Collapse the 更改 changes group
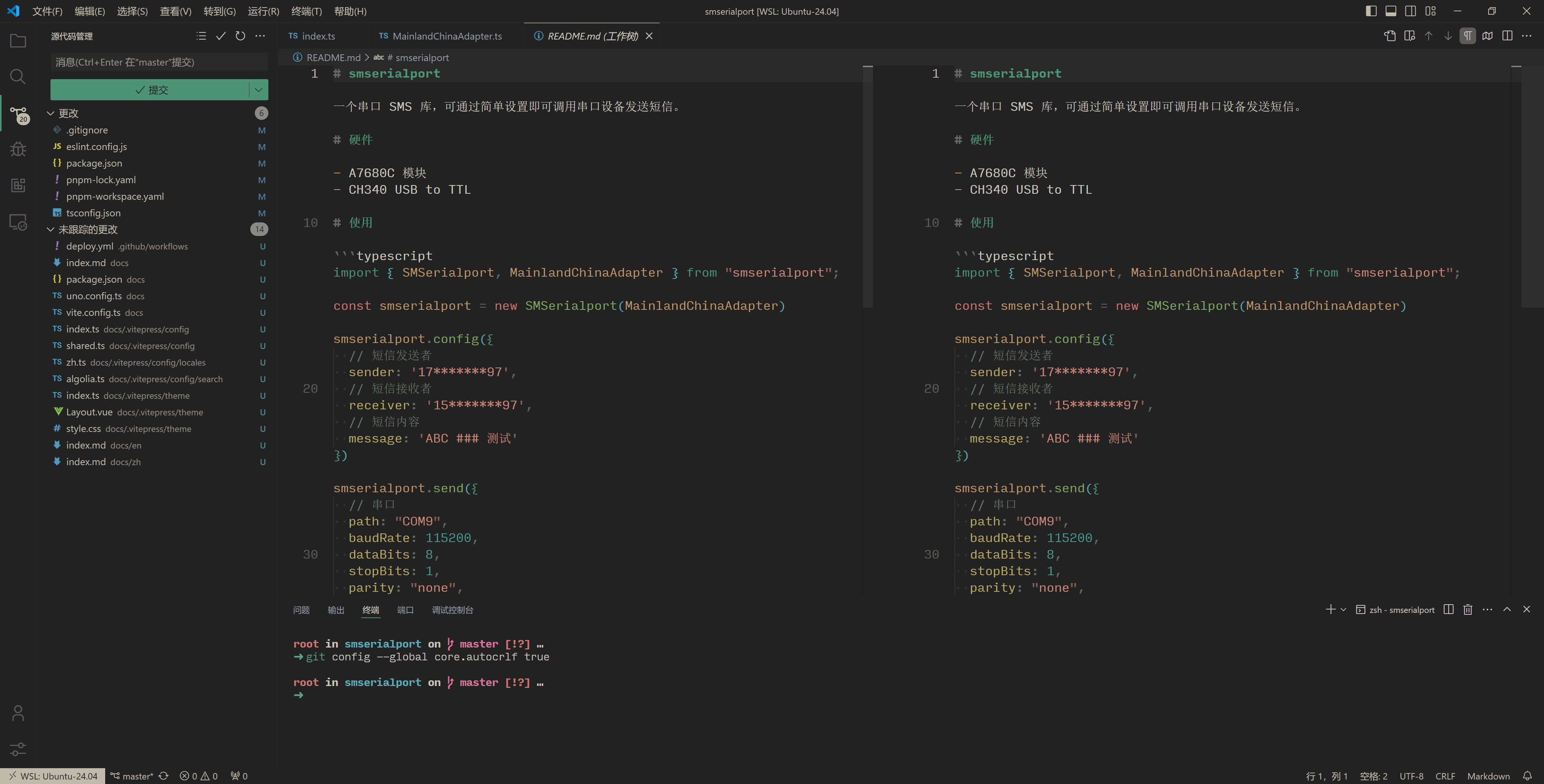Viewport: 1544px width, 784px height. click(51, 113)
